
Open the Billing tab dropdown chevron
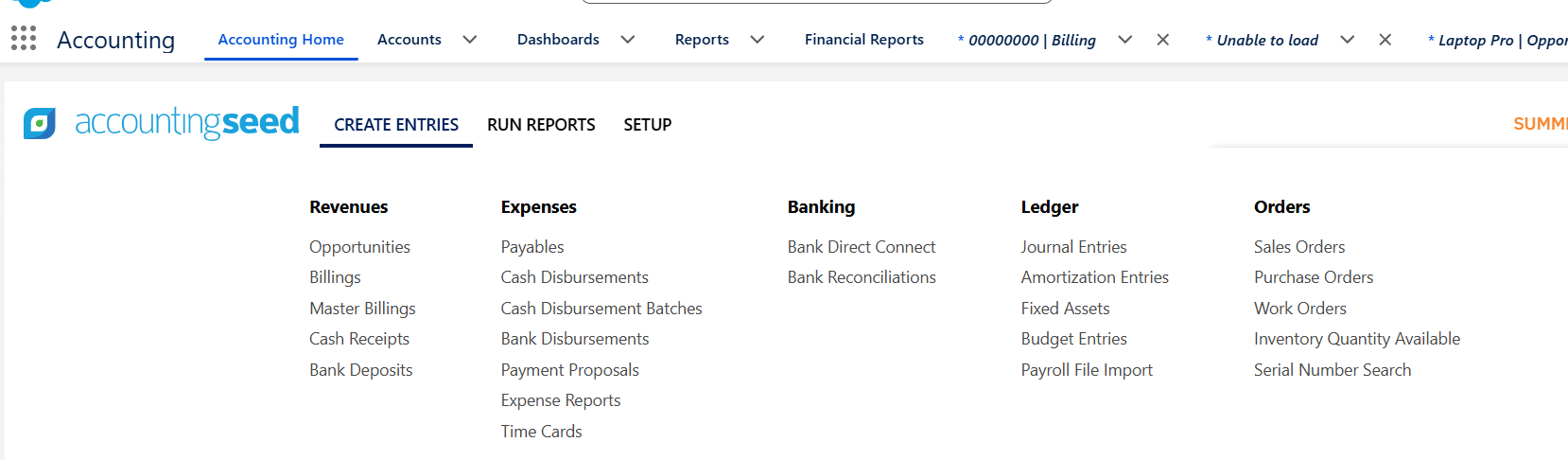(x=1124, y=40)
